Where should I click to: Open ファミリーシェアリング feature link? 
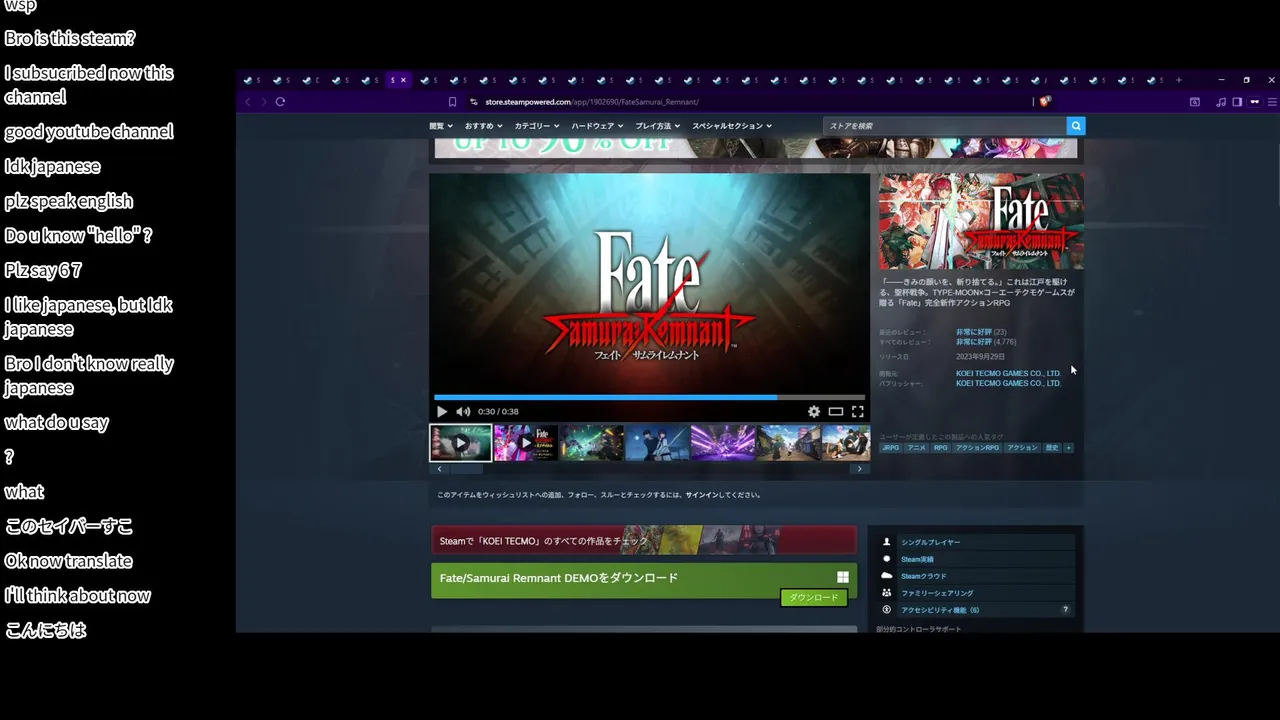point(937,593)
